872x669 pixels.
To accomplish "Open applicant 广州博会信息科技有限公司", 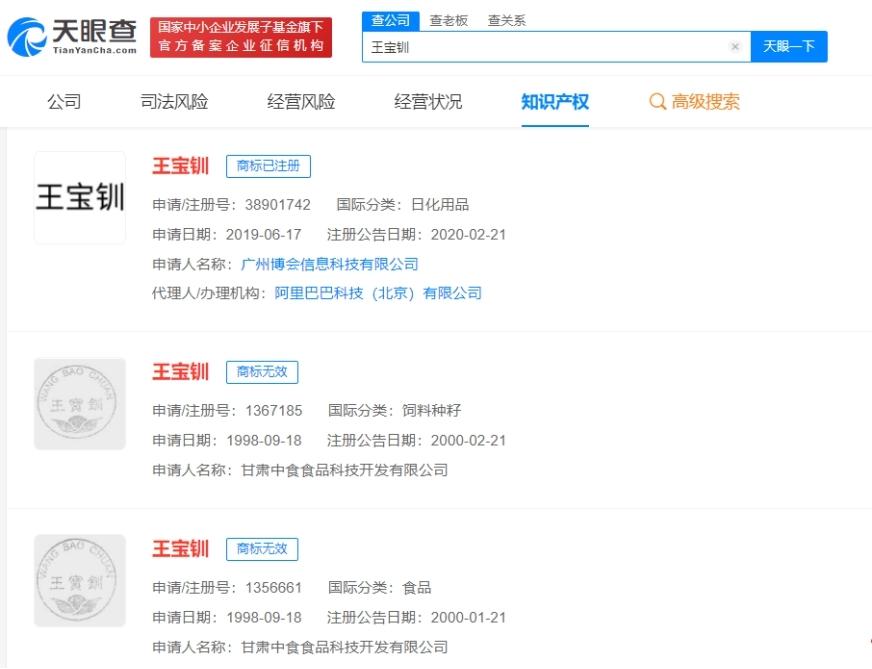I will (329, 264).
